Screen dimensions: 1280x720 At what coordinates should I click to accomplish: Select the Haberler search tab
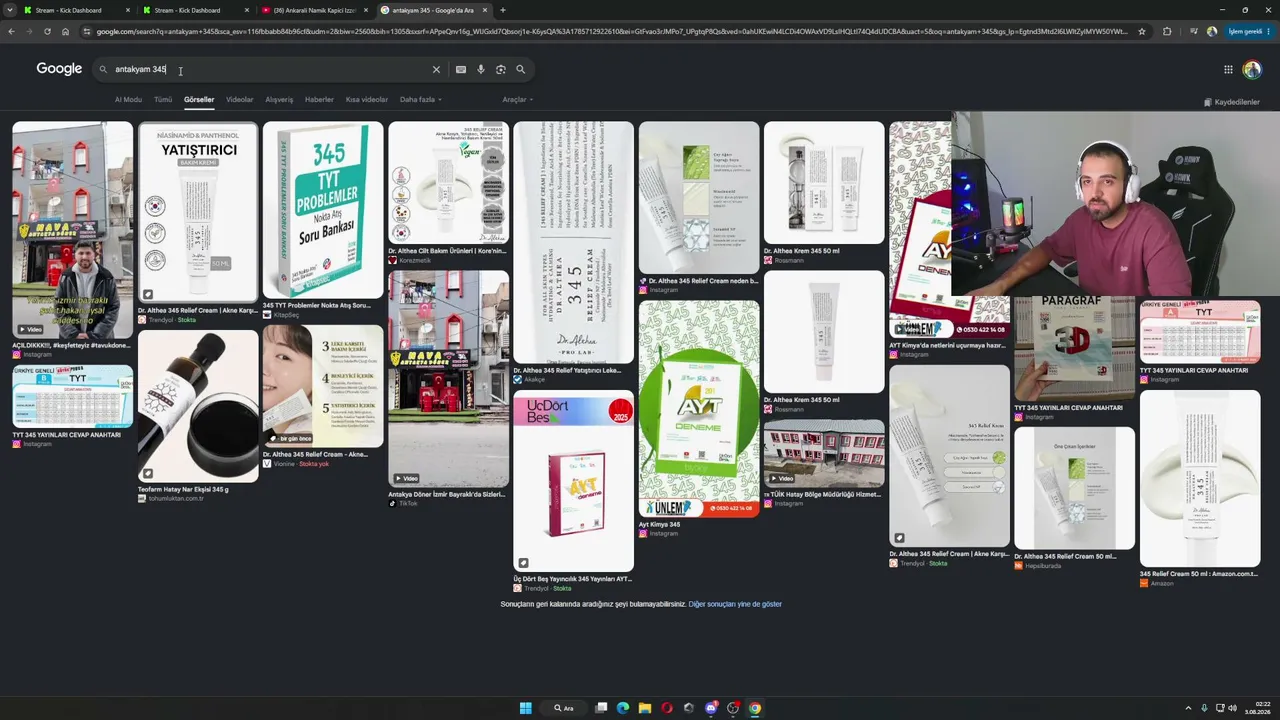click(x=319, y=100)
